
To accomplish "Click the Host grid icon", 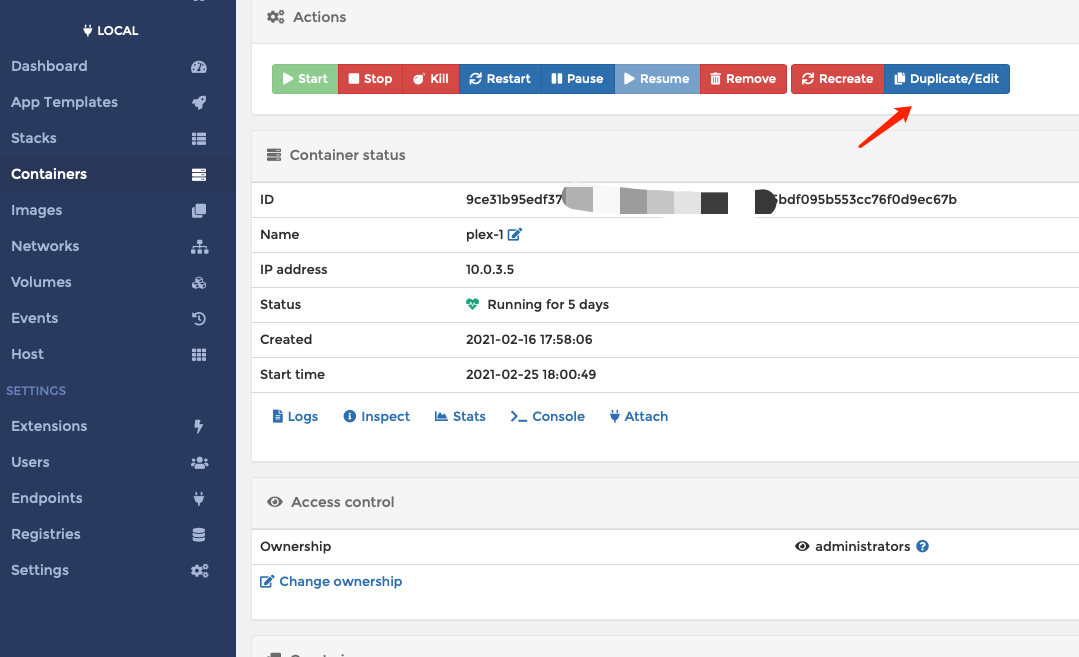I will (x=199, y=354).
